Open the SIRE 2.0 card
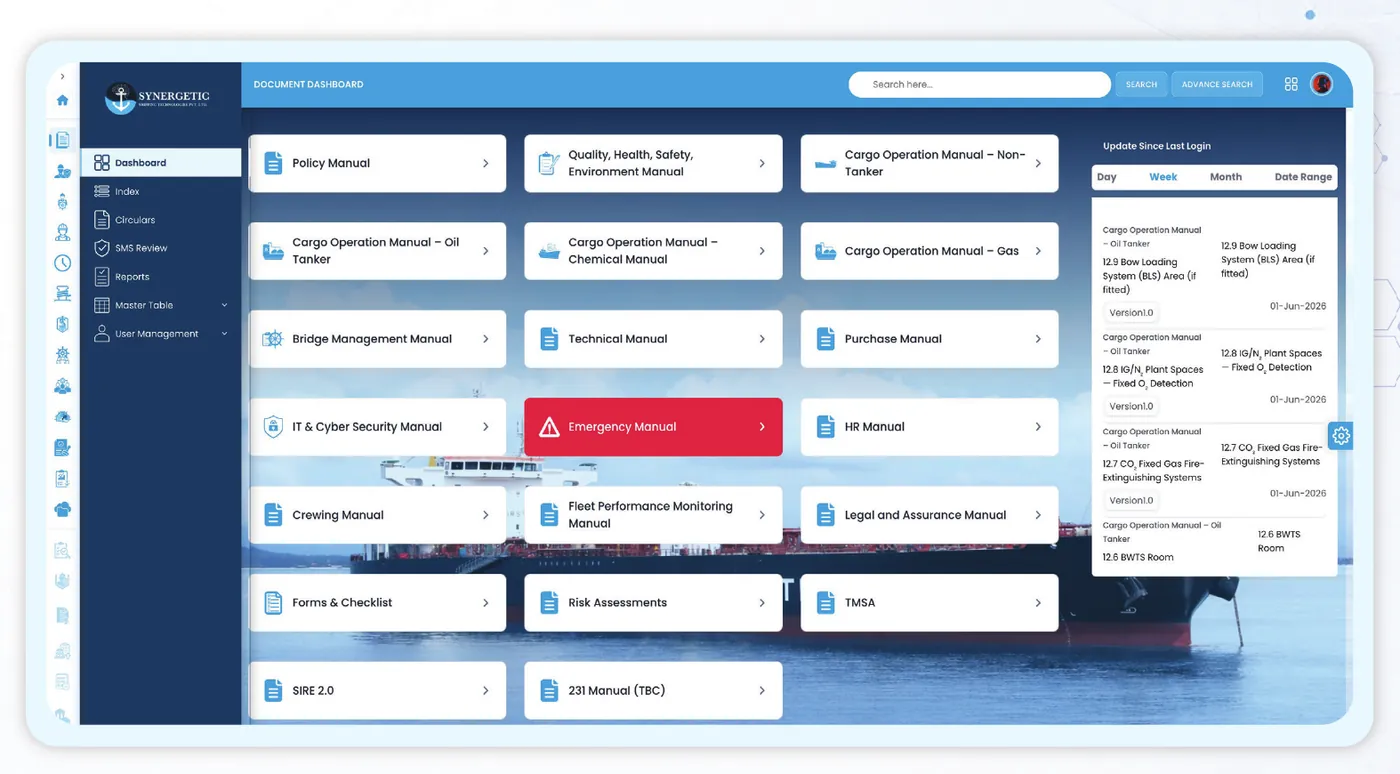 tap(377, 691)
